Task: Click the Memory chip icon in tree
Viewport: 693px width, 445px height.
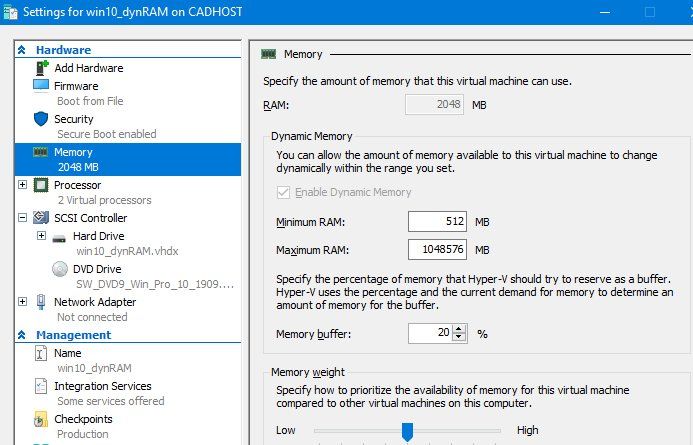Action: point(40,152)
